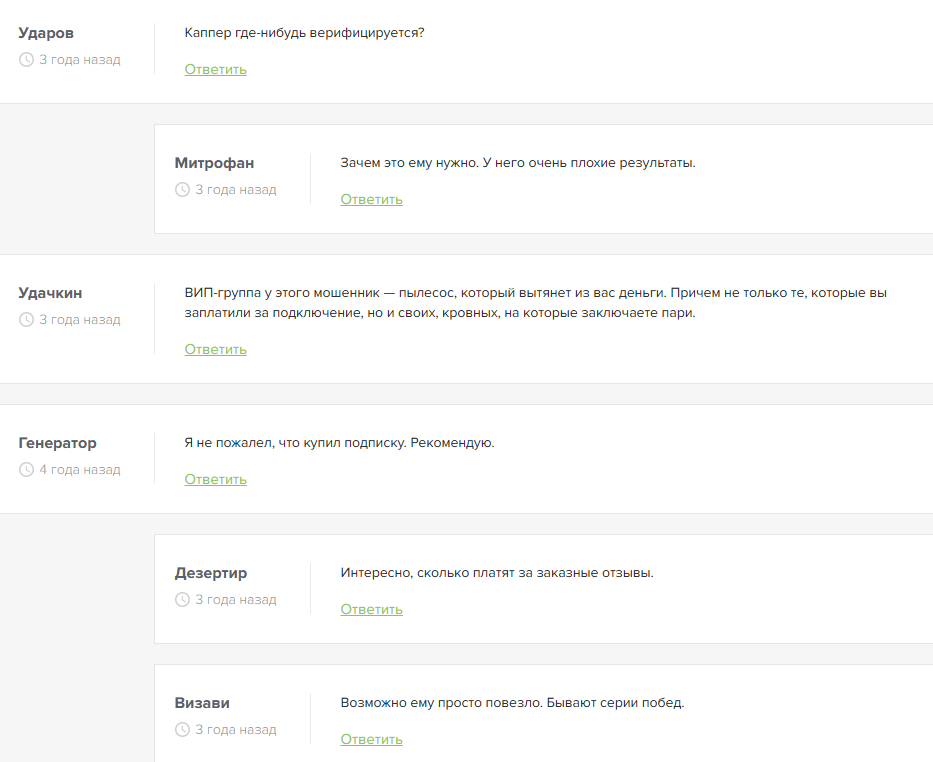Click the author name Митрофан
This screenshot has height=762, width=933.
[214, 163]
